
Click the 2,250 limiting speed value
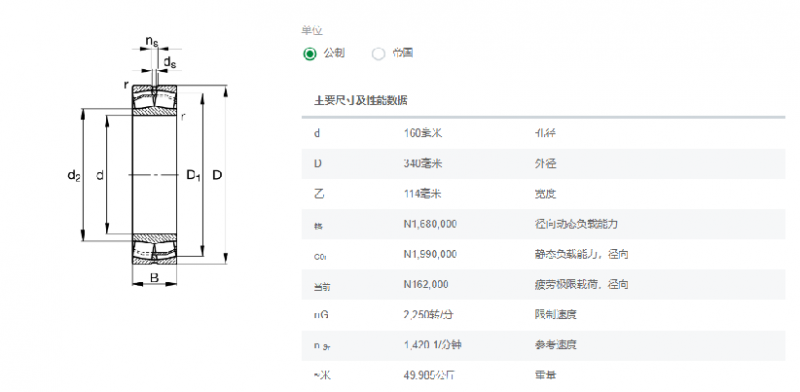[429, 314]
